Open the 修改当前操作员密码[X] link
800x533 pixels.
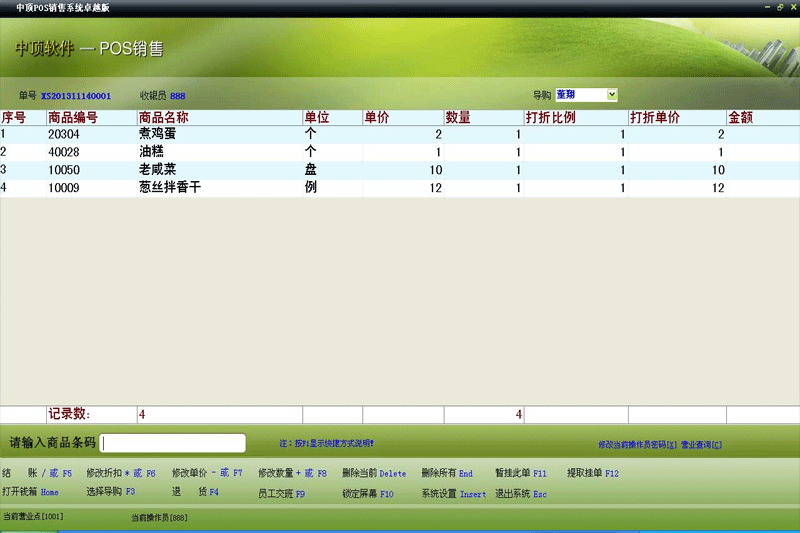coord(637,445)
